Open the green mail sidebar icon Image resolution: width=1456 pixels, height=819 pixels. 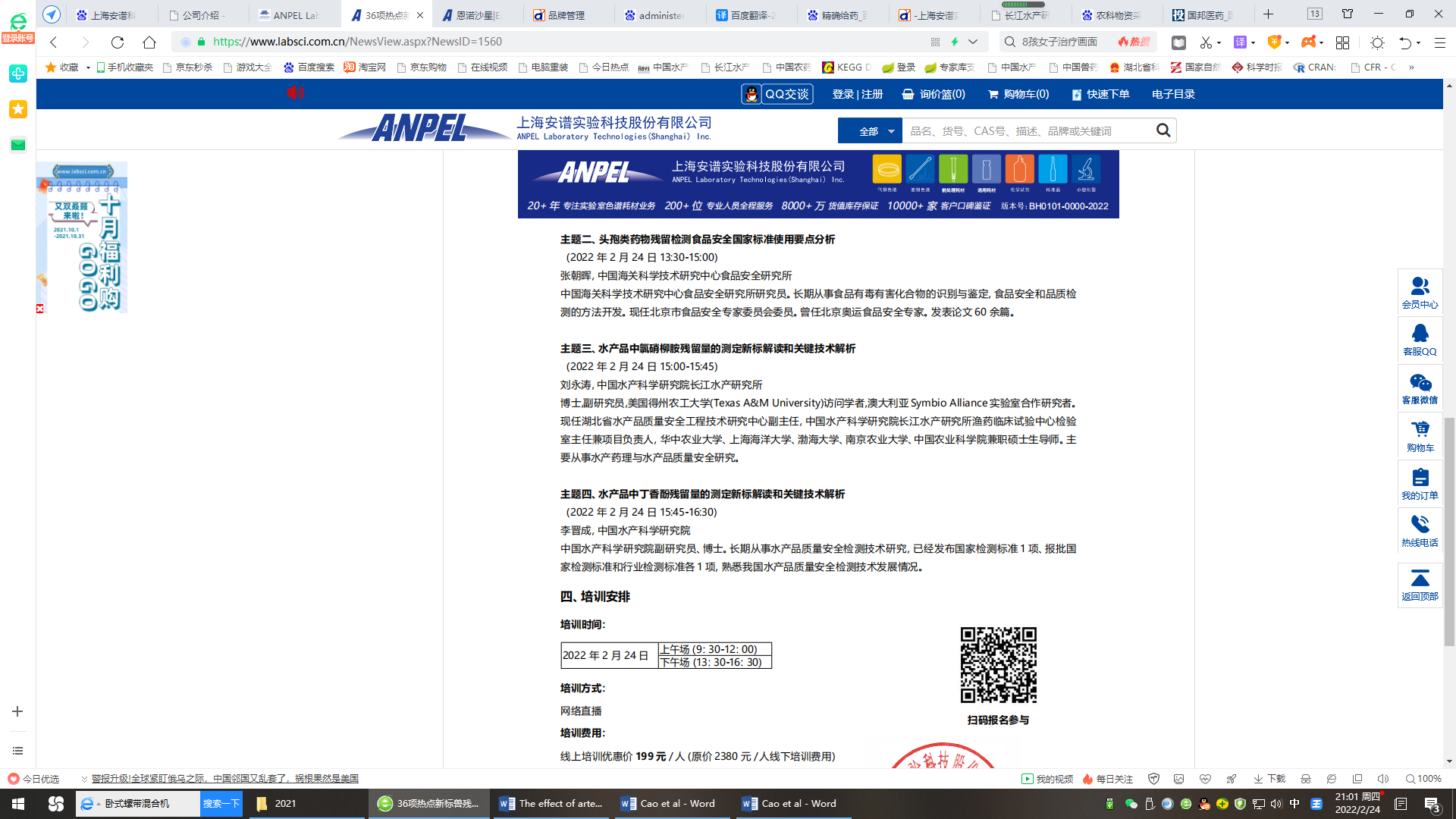[x=18, y=145]
